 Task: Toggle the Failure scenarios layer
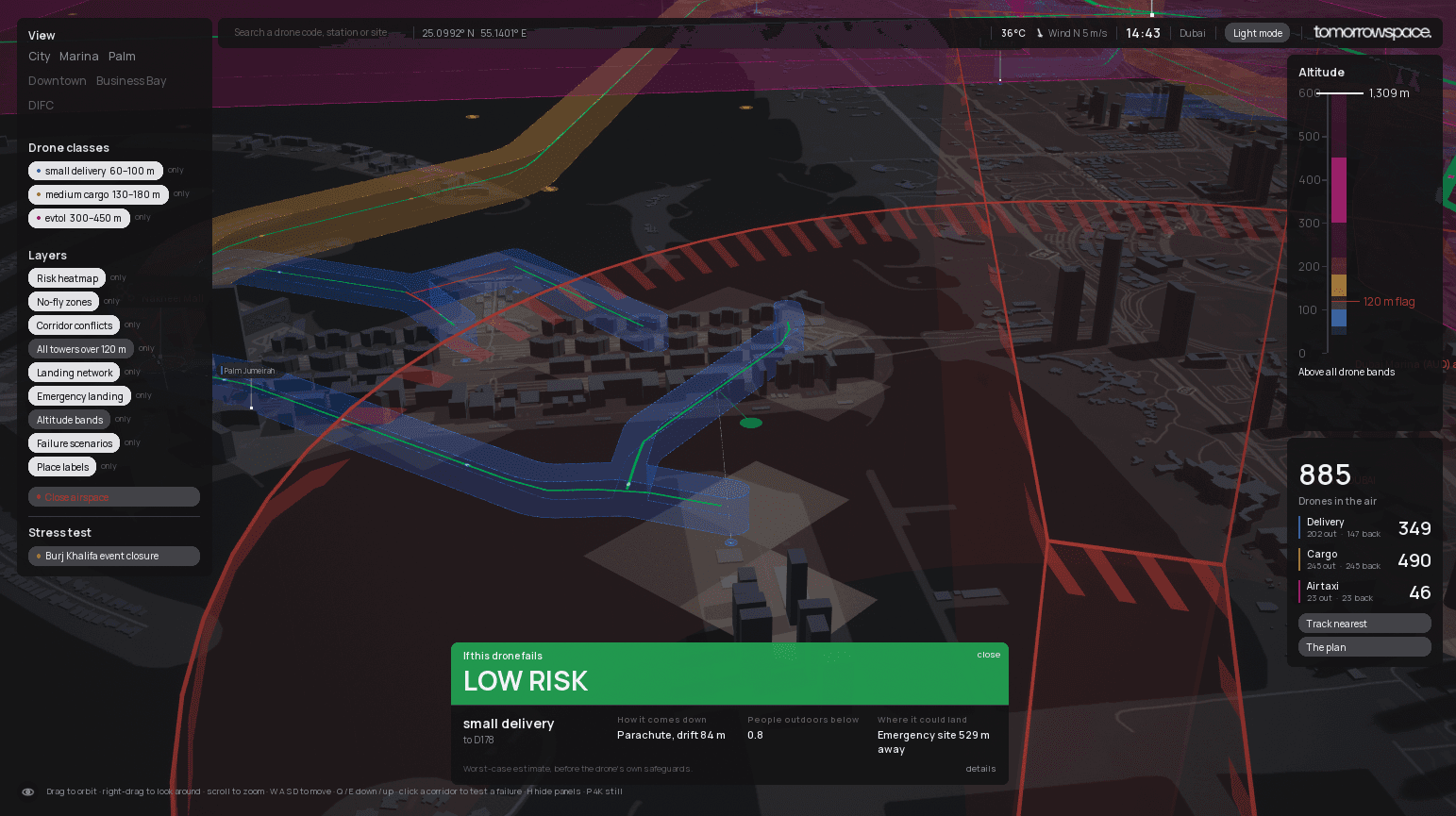74,443
